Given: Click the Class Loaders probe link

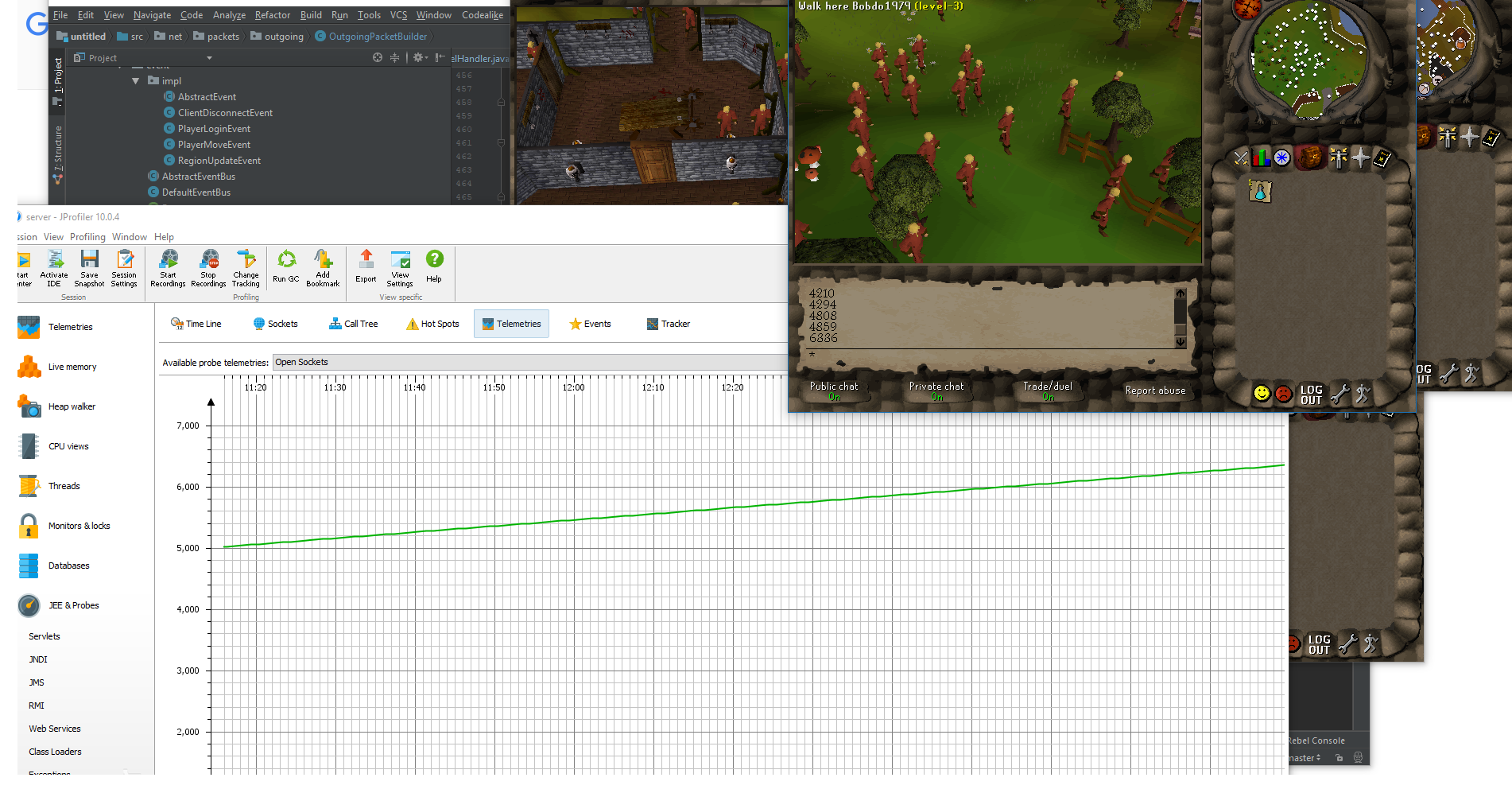Looking at the screenshot, I should click(x=55, y=752).
